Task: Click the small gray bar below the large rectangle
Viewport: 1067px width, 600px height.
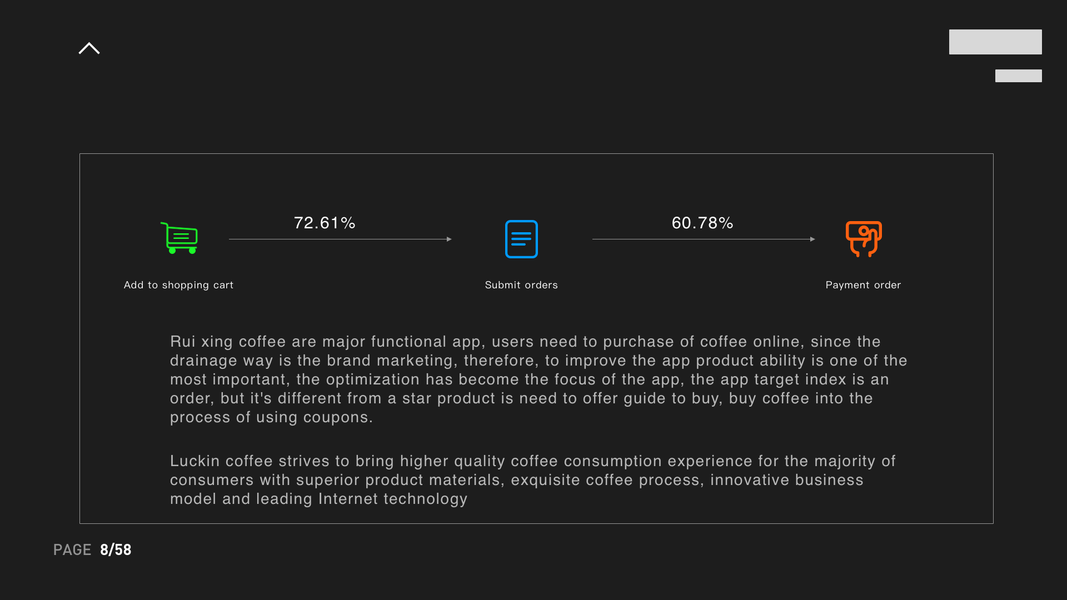Action: [x=1018, y=76]
